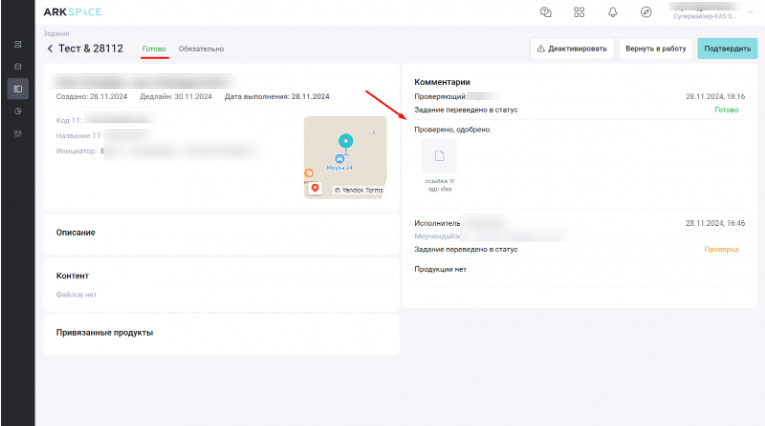This screenshot has height=426, width=765.
Task: Click the timestamp 28.11.2024, 16:46
Action: pyautogui.click(x=715, y=223)
